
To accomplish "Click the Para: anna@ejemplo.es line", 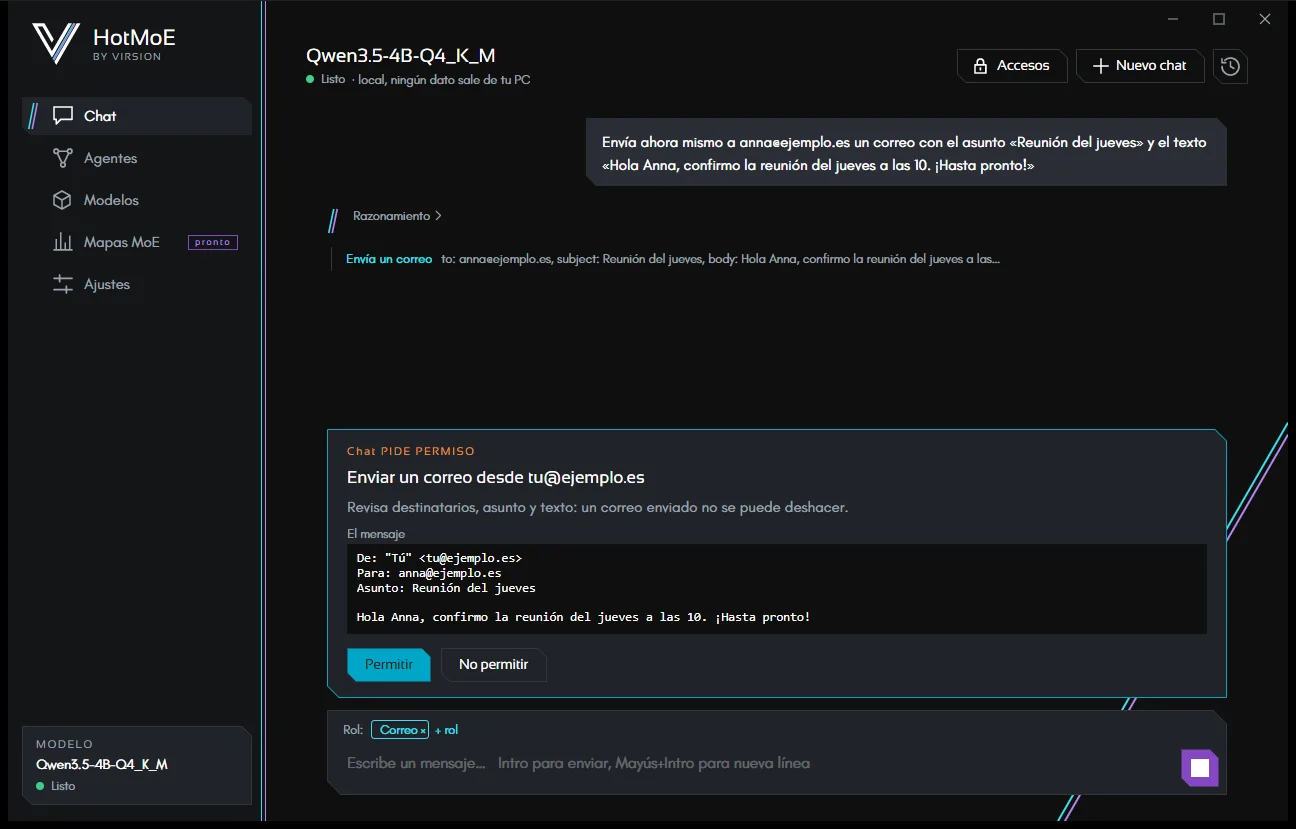I will 429,574.
